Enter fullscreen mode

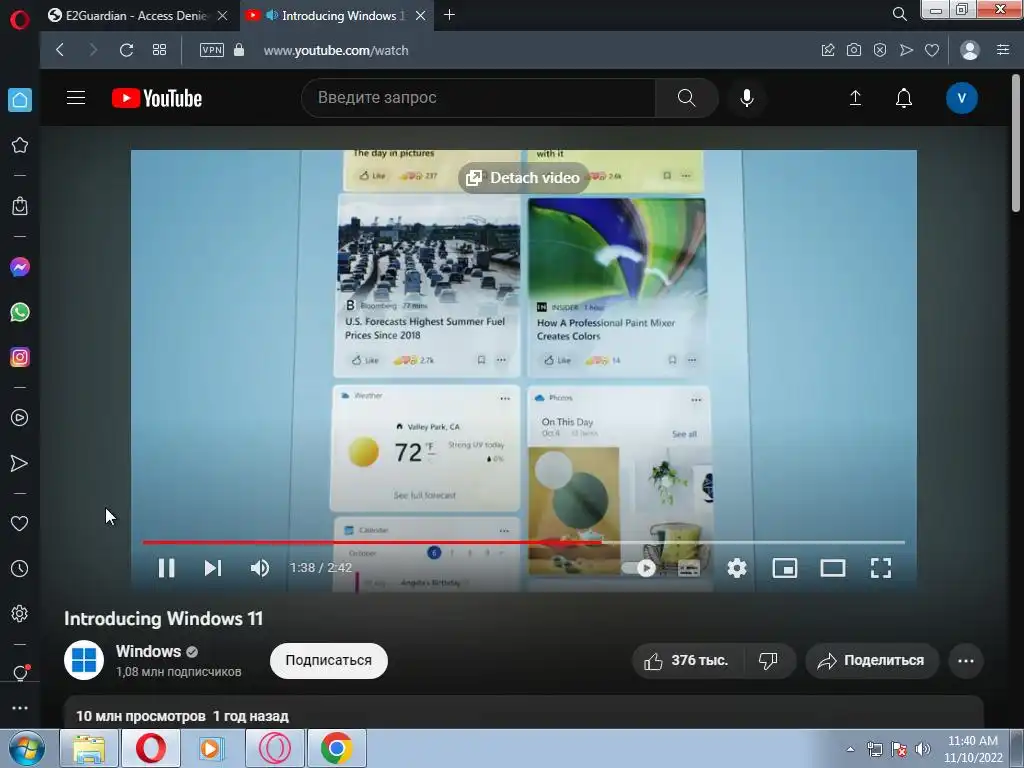pos(881,568)
